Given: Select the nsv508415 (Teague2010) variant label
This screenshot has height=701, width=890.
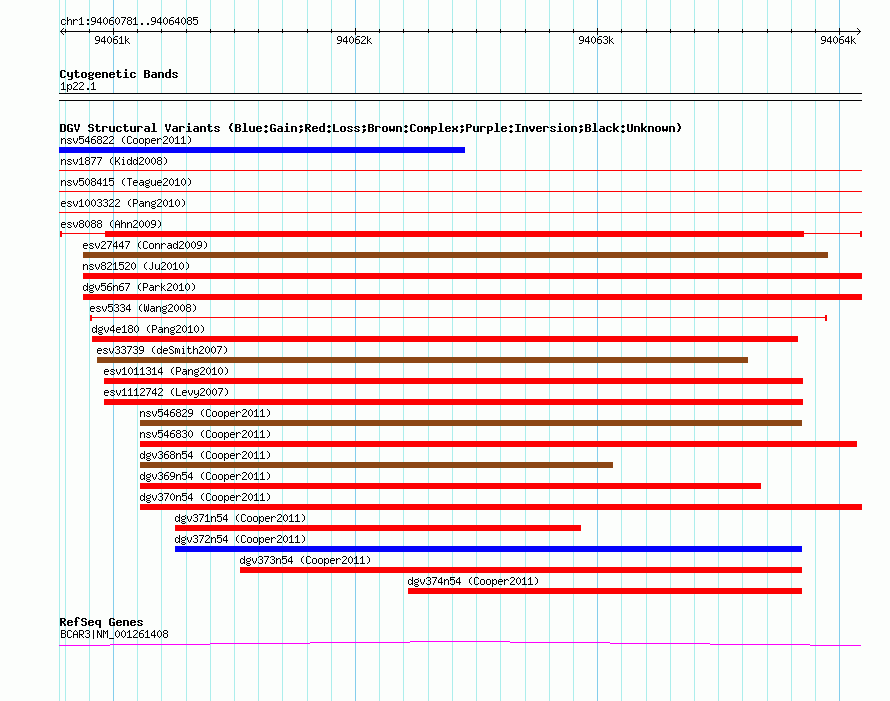Looking at the screenshot, I should click(126, 182).
